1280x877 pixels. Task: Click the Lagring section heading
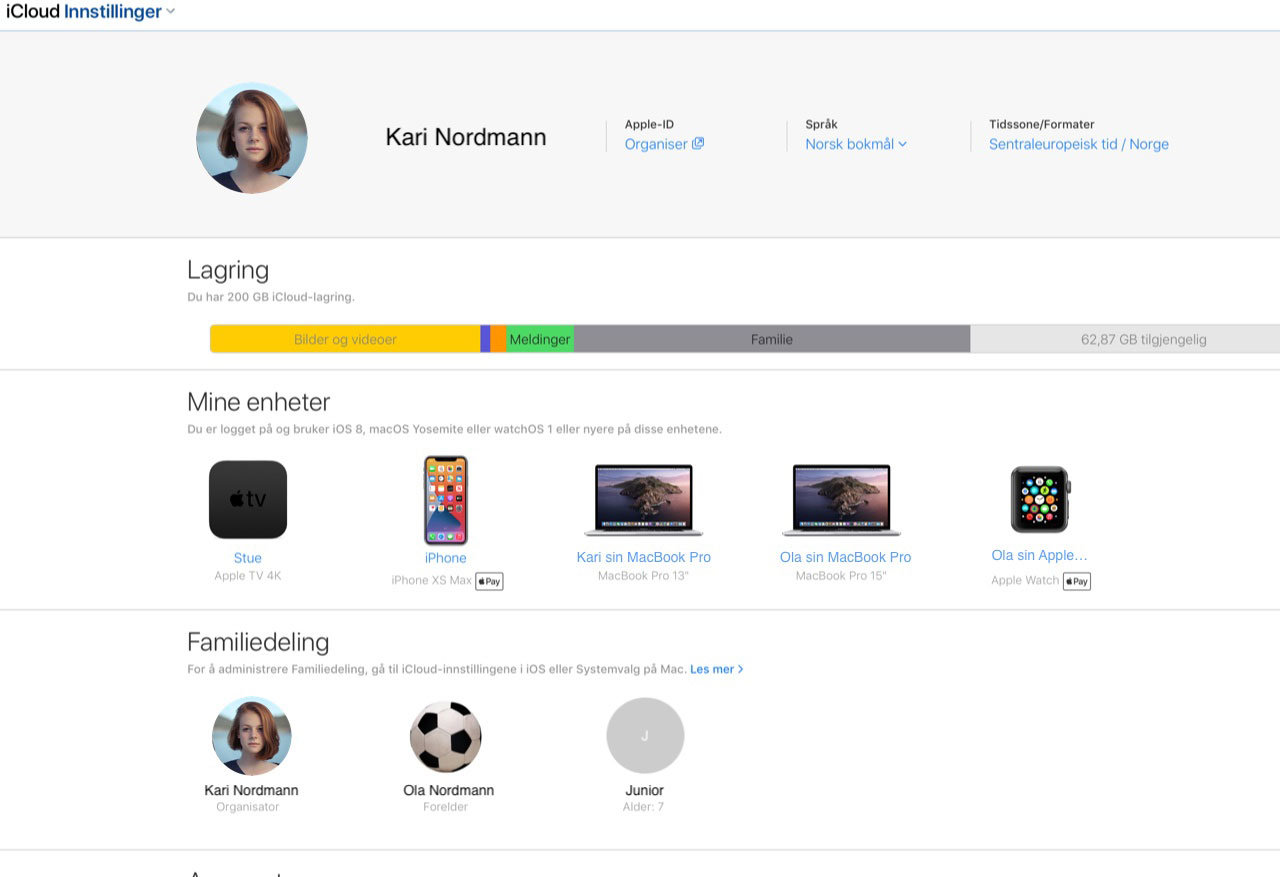228,271
